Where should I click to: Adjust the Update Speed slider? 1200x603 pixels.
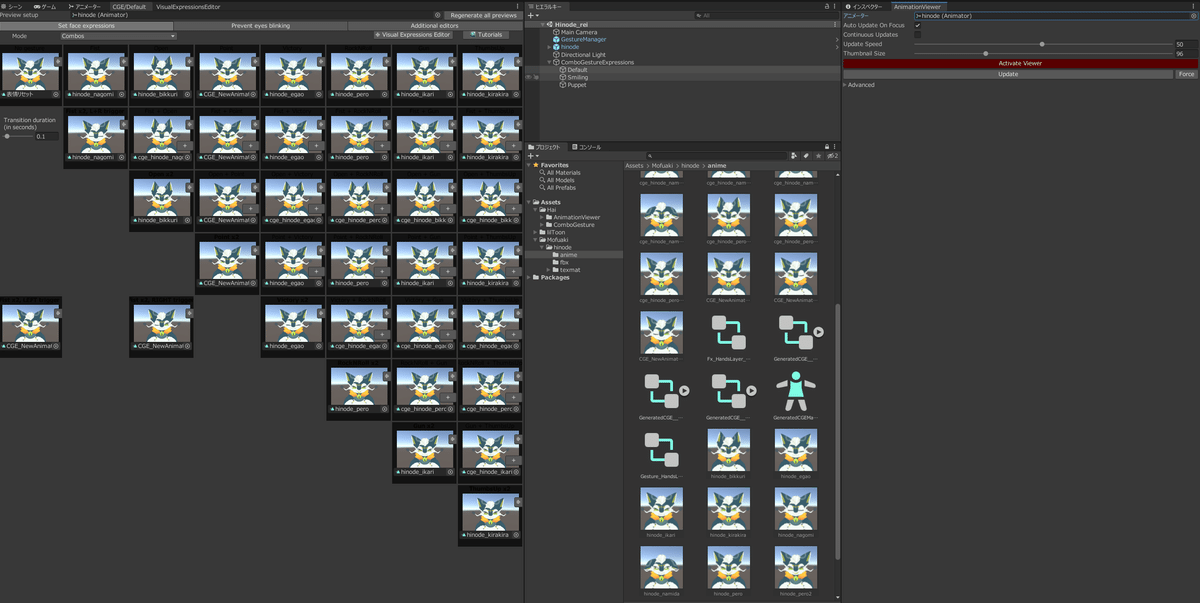click(x=1043, y=44)
